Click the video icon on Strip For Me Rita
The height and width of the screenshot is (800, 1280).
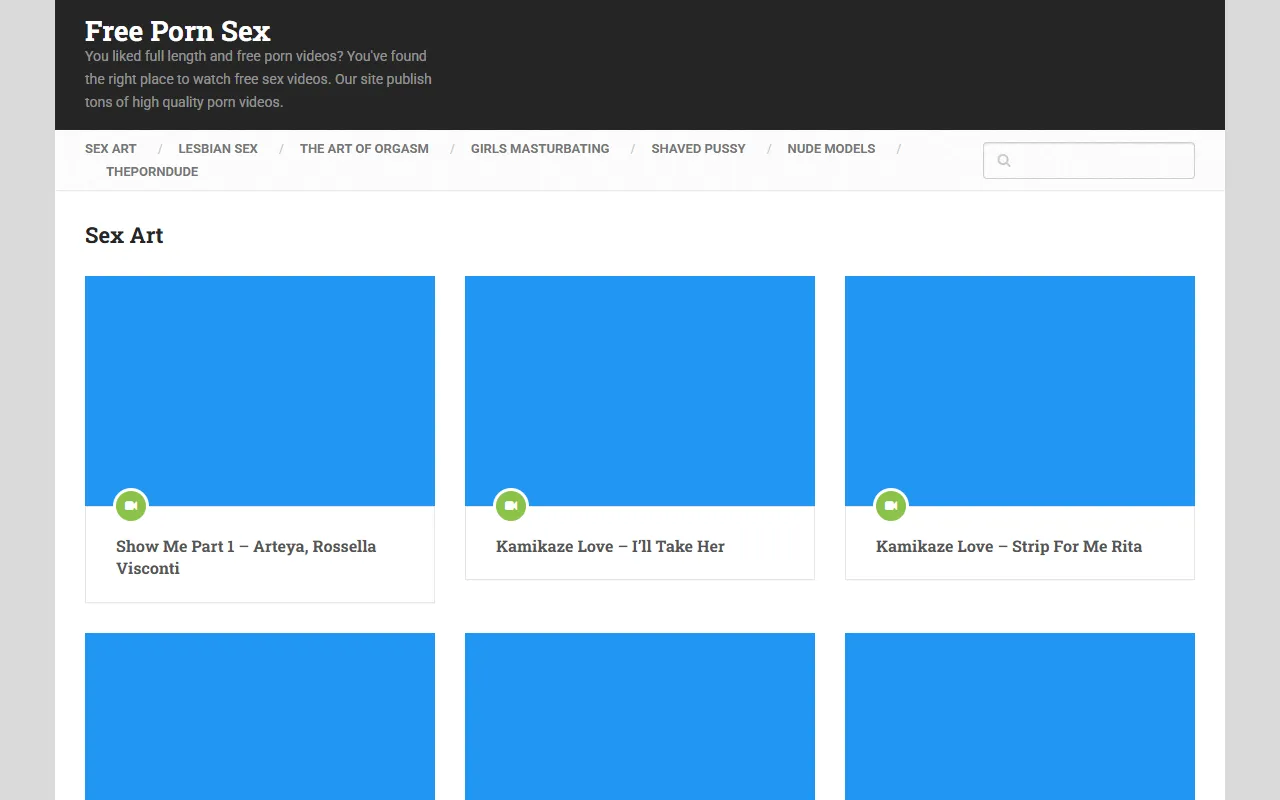tap(891, 506)
